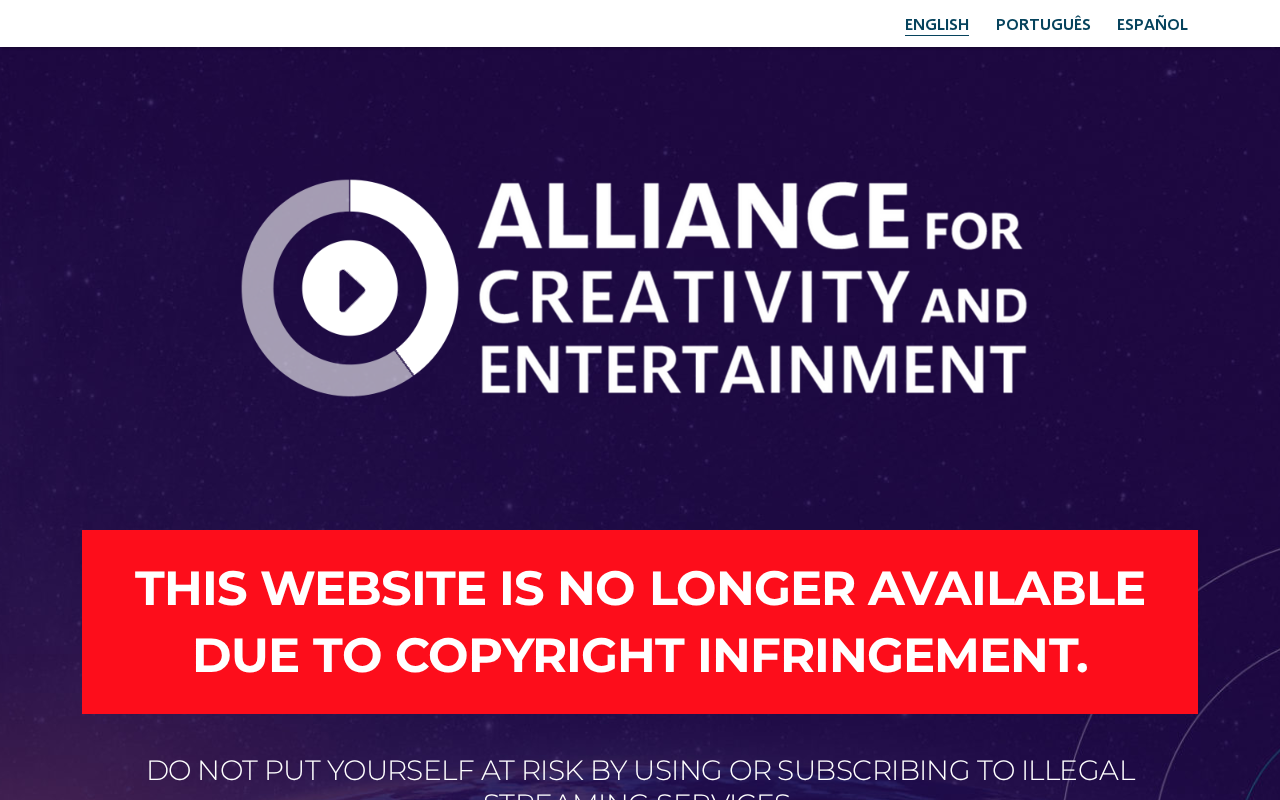Viewport: 1280px width, 800px height.
Task: Click the word ENTERTAINMENT in the logo
Action: tap(754, 367)
